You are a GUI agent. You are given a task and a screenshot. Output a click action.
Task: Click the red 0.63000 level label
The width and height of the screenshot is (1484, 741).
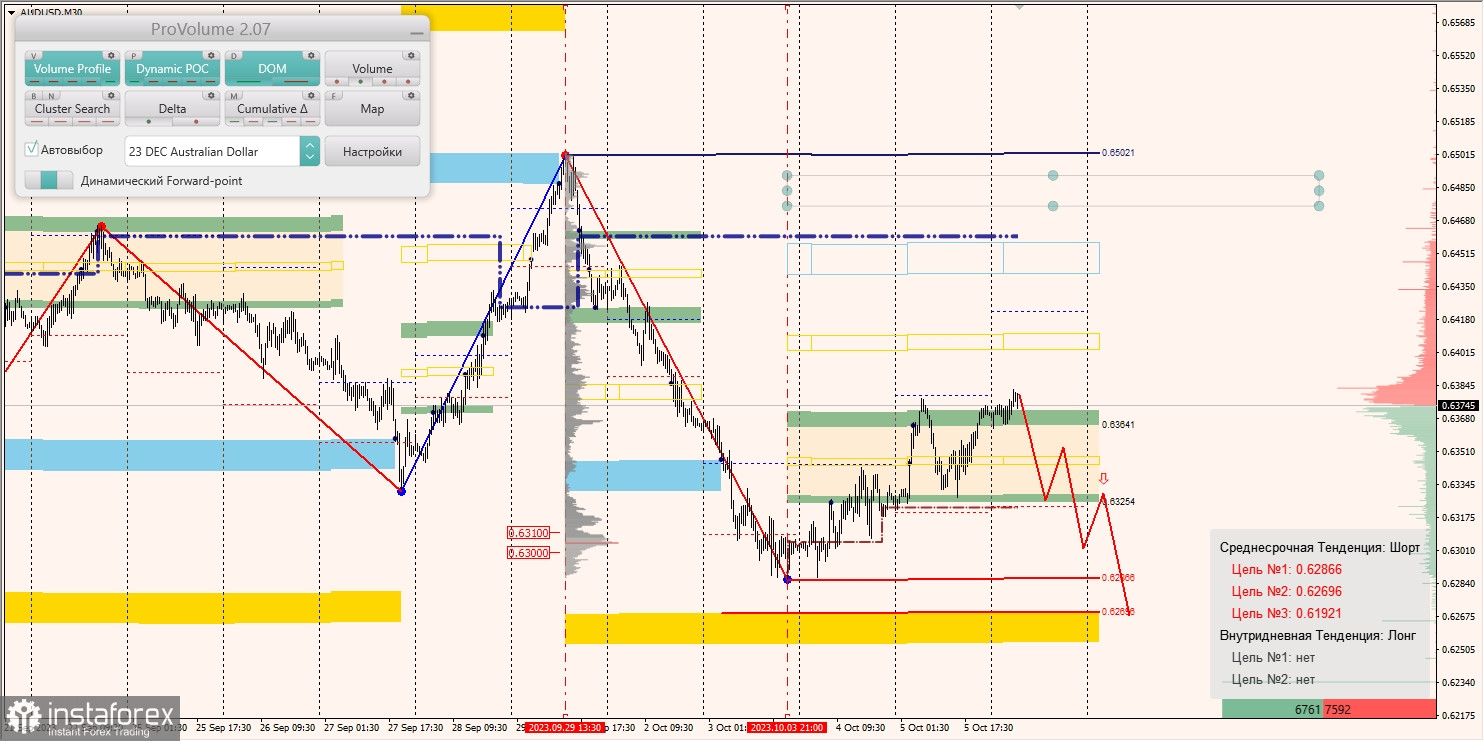(528, 552)
